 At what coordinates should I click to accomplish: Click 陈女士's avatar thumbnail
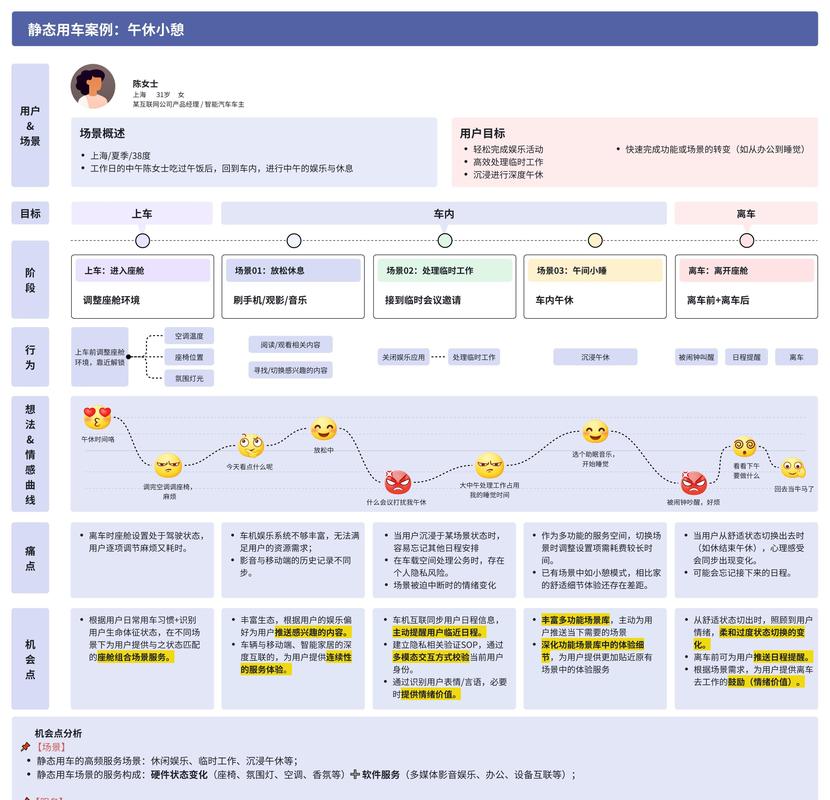click(93, 85)
